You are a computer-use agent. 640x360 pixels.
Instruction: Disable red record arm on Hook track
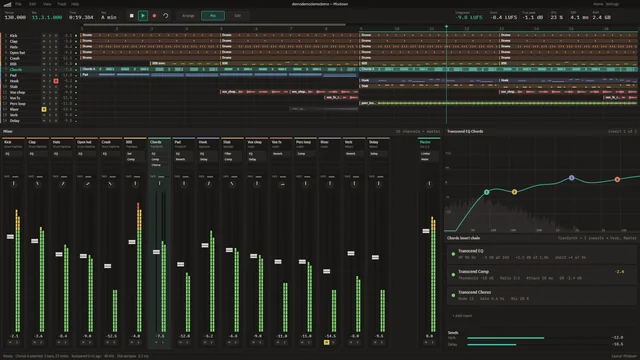tap(56, 81)
